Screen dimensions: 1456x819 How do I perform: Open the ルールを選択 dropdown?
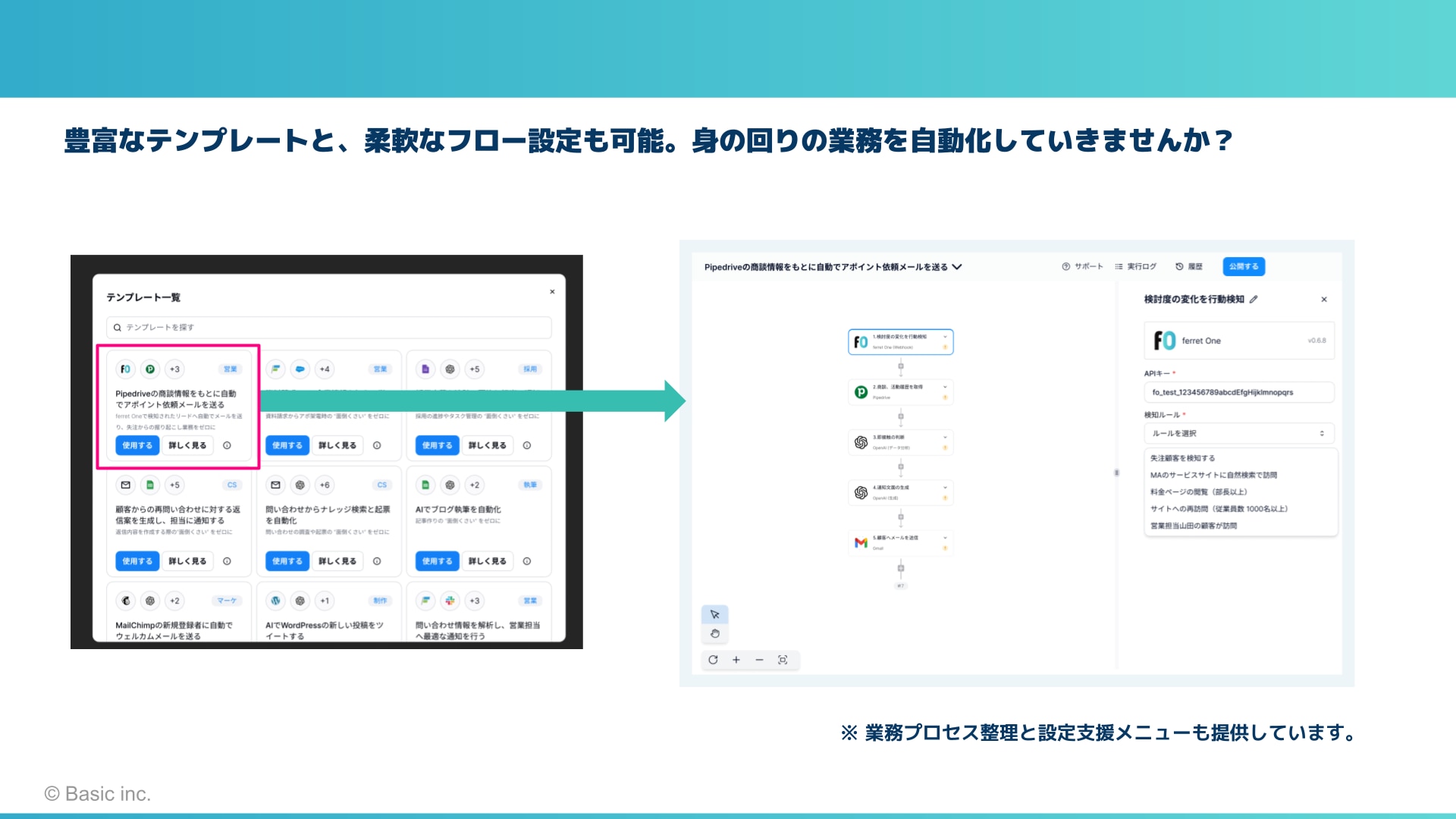click(x=1238, y=434)
